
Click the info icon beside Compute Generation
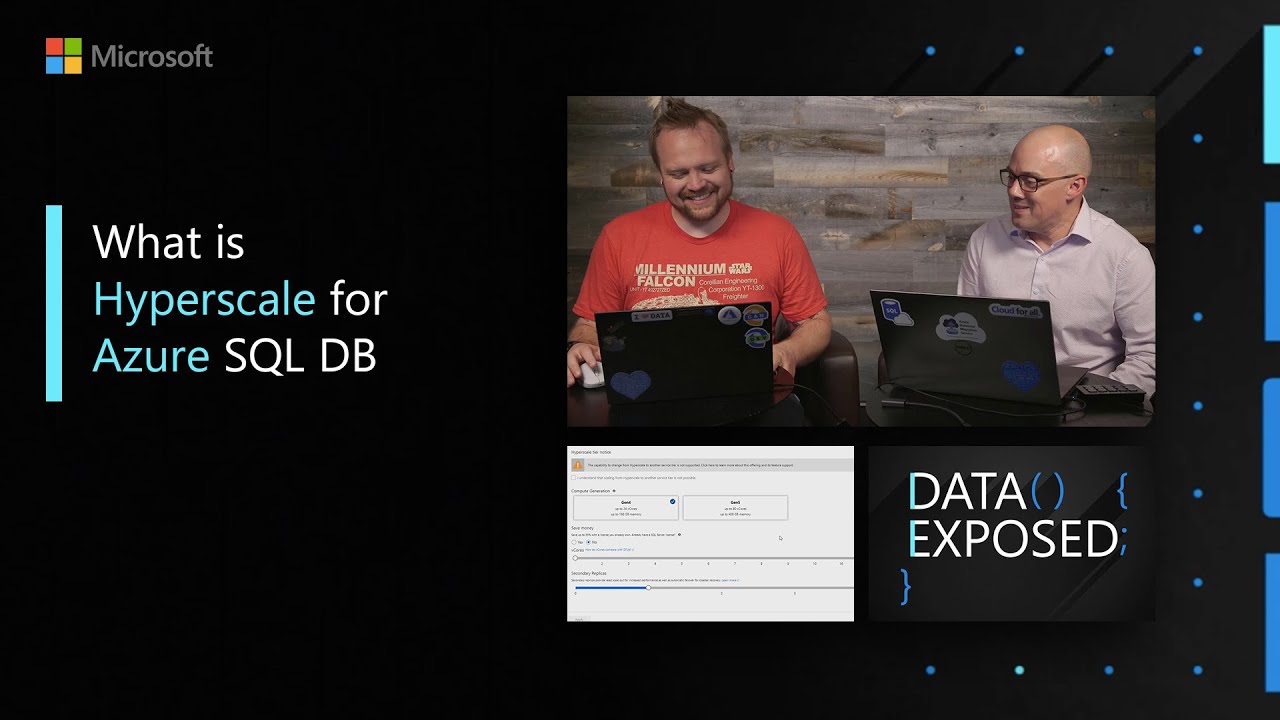[614, 491]
